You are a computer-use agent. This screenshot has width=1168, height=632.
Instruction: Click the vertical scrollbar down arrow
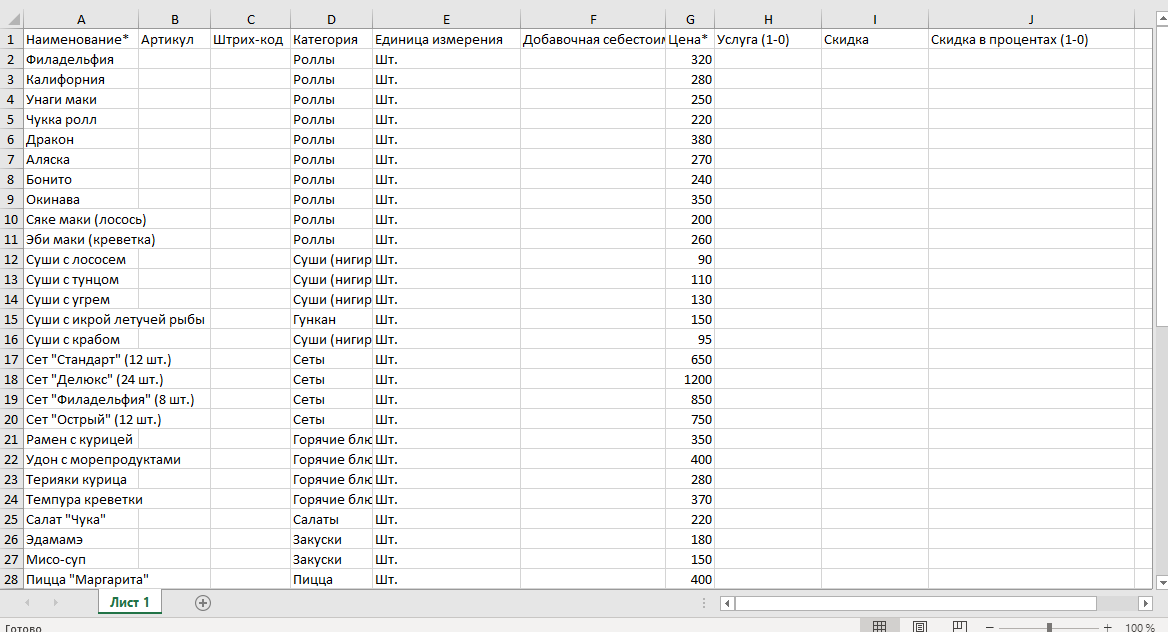click(1161, 581)
